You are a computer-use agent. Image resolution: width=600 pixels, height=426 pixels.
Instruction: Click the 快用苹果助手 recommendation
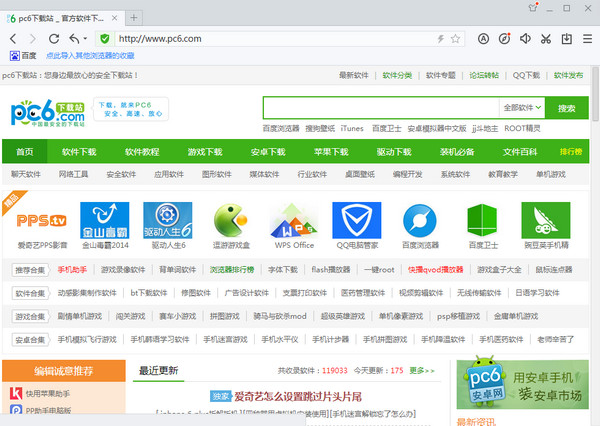click(40, 393)
